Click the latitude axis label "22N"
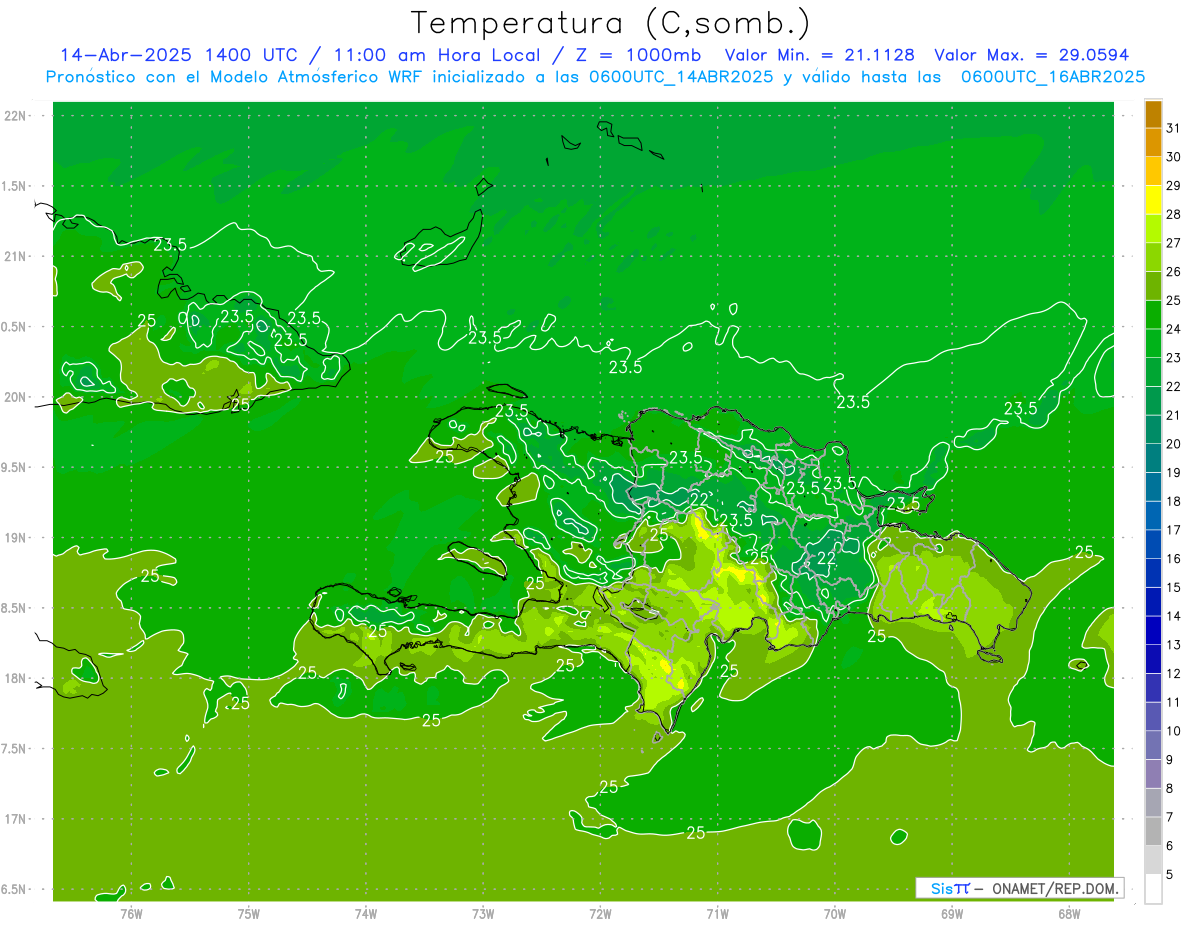Image resolution: width=1200 pixels, height=927 pixels. click(x=16, y=116)
